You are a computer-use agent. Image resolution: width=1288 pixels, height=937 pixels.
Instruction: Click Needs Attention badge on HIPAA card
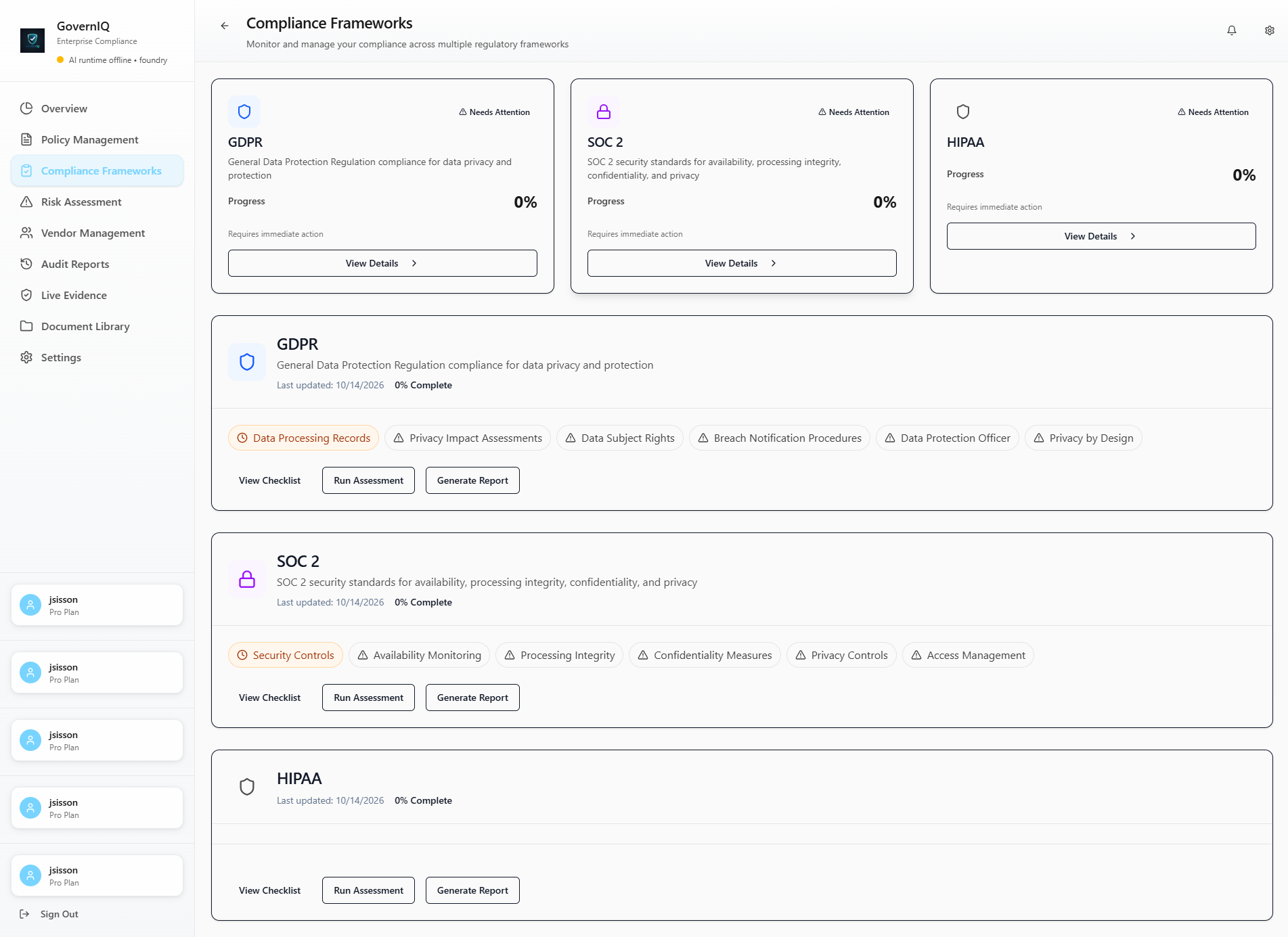[x=1213, y=112]
